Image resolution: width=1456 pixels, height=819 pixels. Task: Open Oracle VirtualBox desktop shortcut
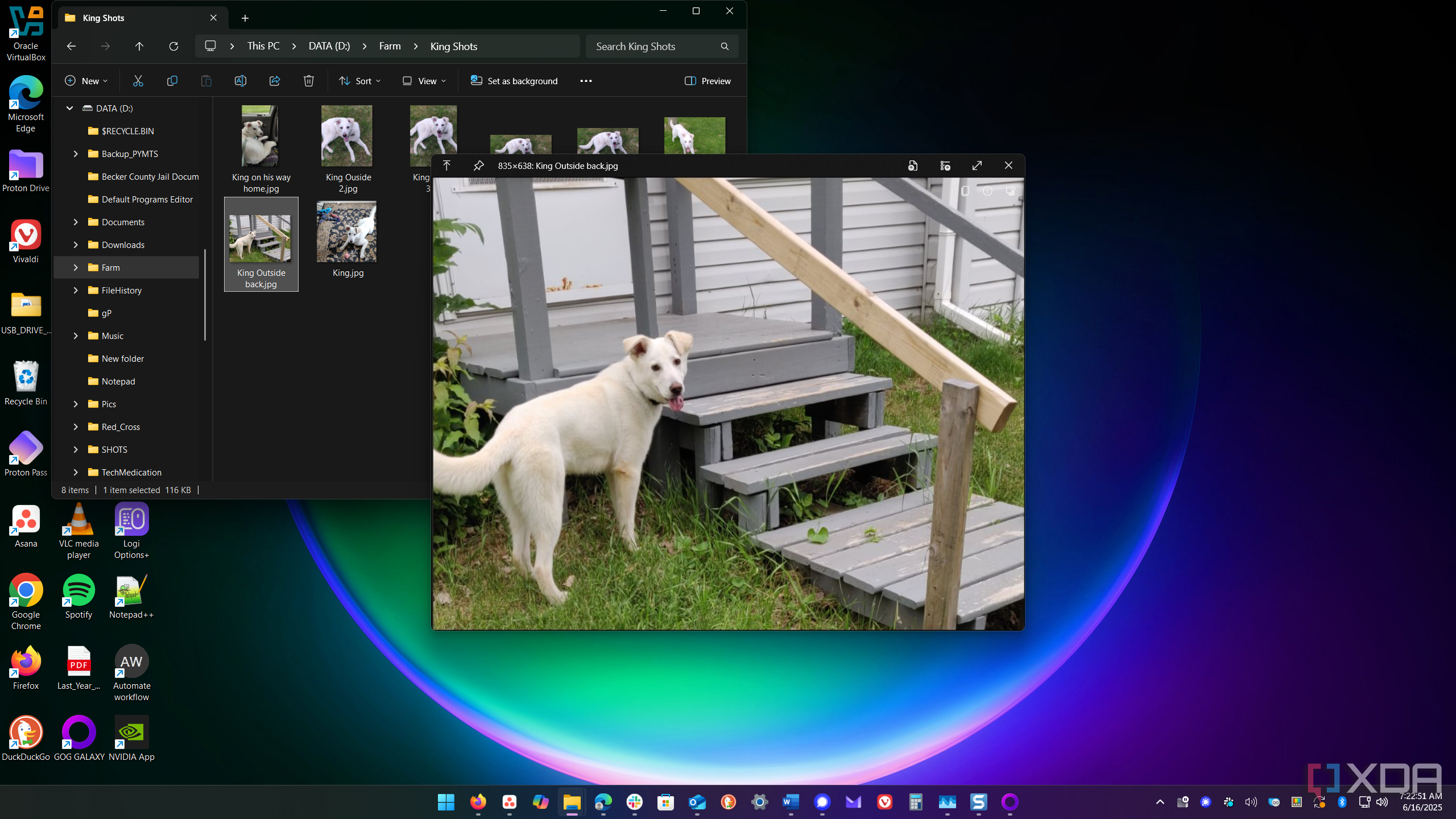(26, 34)
